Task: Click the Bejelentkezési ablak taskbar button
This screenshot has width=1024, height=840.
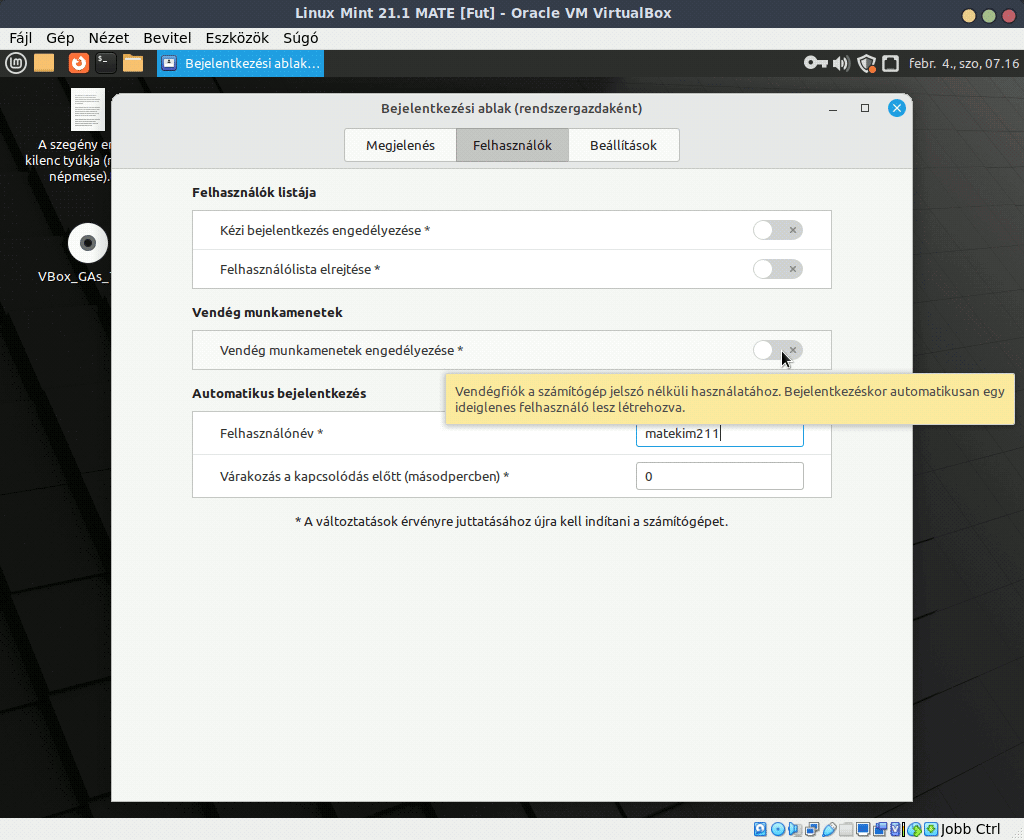Action: 240,63
